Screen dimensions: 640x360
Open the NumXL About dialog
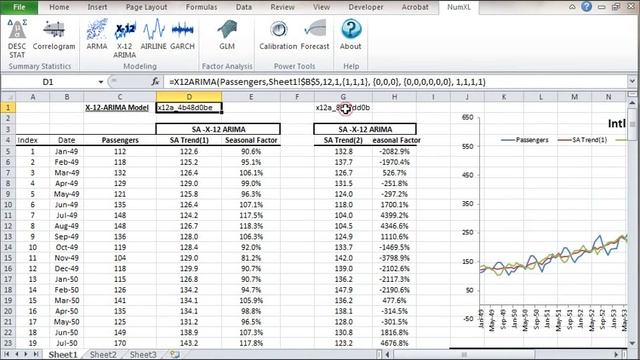tap(351, 35)
